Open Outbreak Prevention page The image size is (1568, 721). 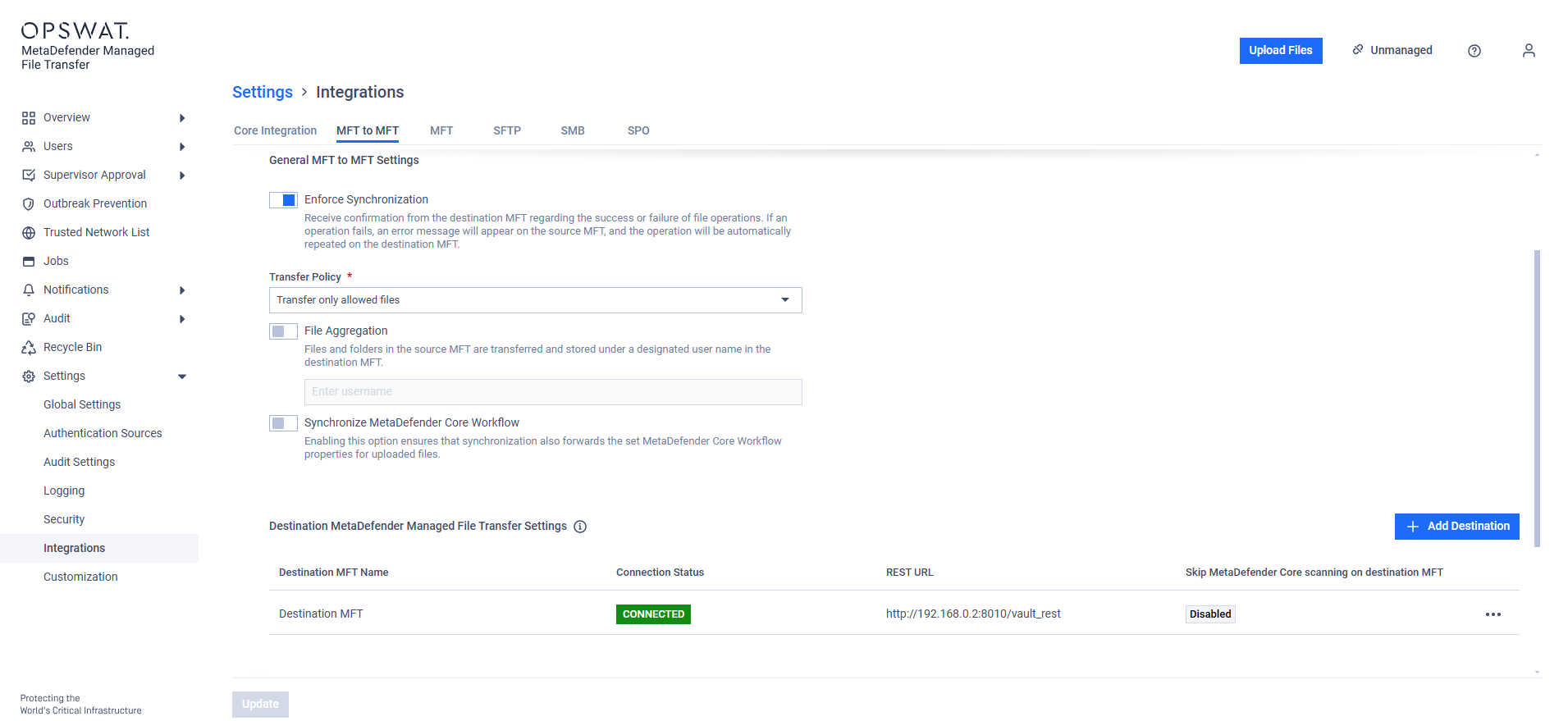[x=95, y=204]
